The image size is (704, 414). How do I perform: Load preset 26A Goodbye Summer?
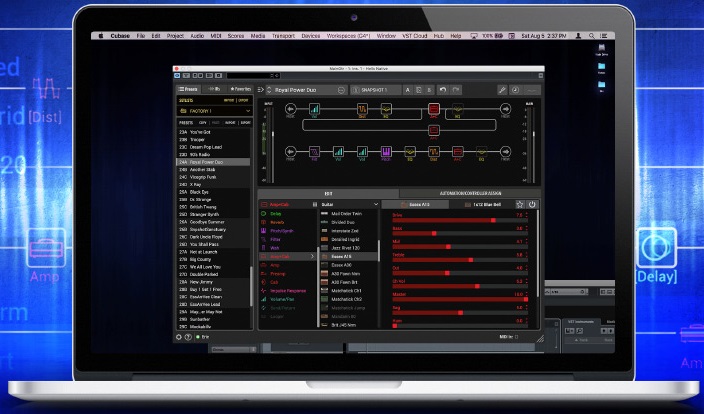213,222
